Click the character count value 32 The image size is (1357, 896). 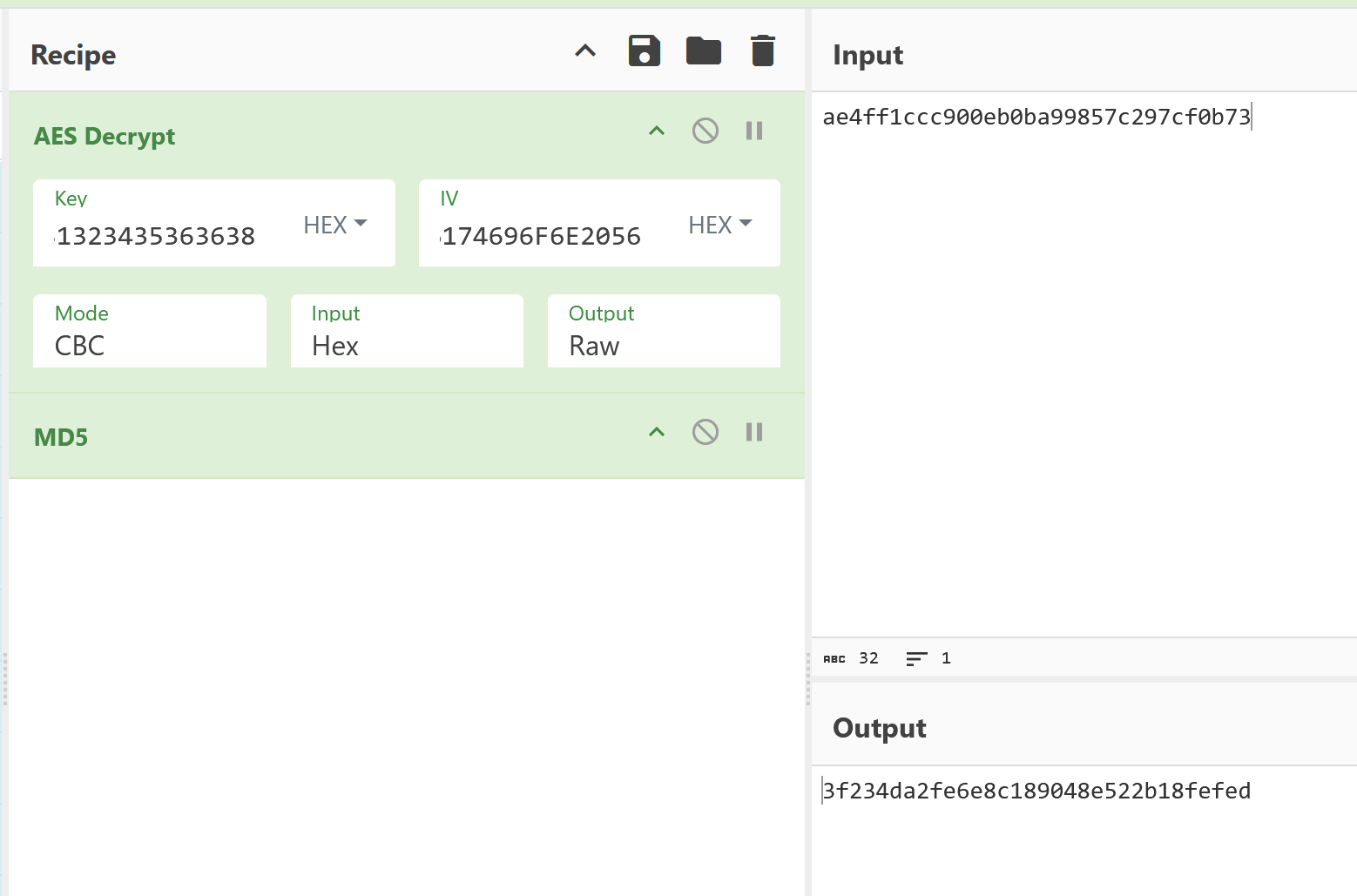click(x=868, y=658)
